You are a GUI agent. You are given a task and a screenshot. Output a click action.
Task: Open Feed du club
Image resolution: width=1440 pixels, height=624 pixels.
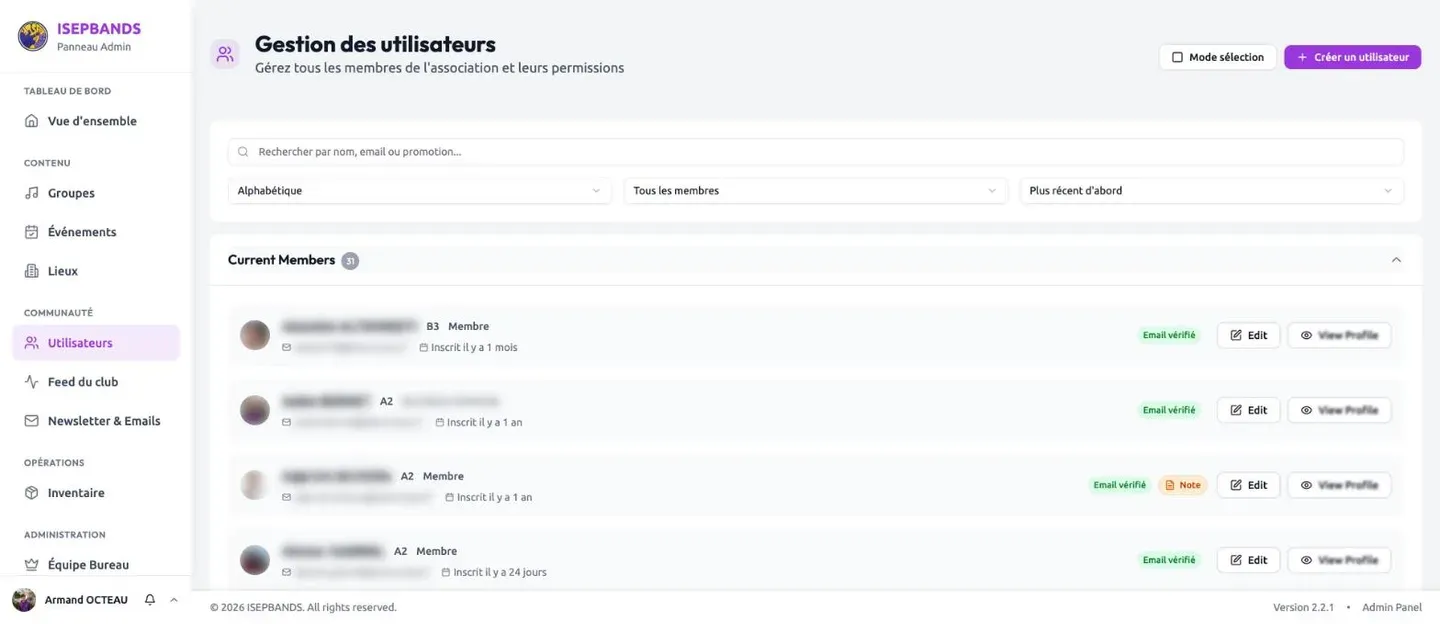point(96,382)
